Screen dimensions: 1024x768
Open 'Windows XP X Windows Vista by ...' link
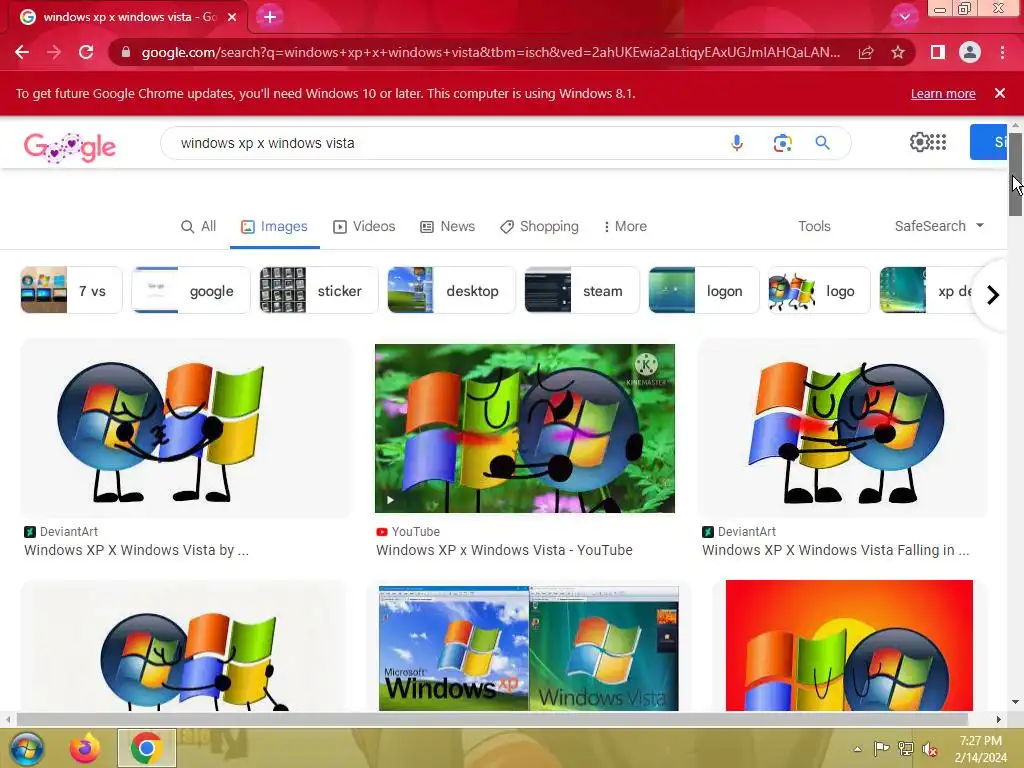tap(136, 550)
